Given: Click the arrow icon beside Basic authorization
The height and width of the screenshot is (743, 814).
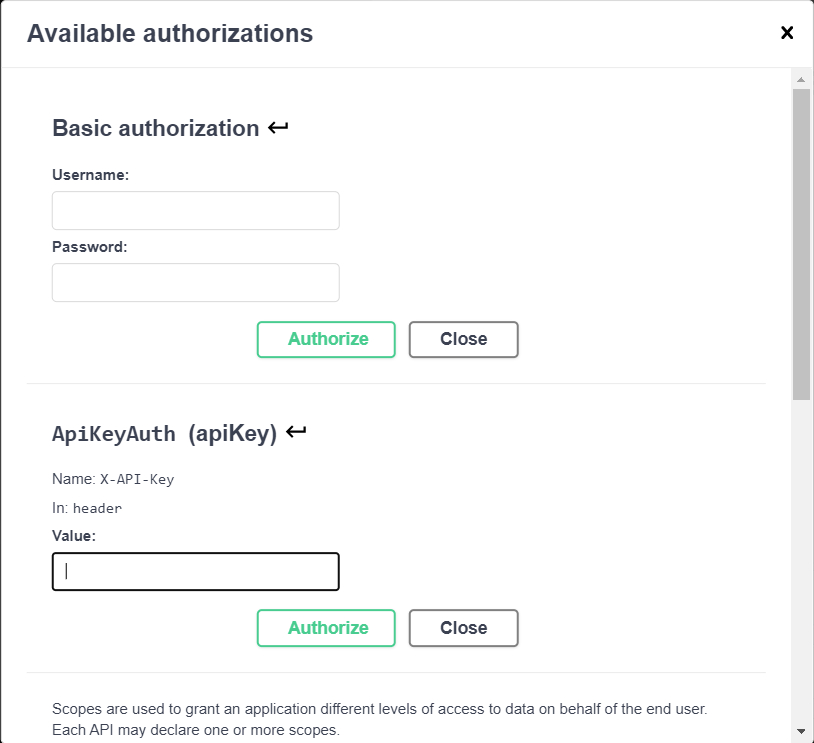Looking at the screenshot, I should (278, 127).
